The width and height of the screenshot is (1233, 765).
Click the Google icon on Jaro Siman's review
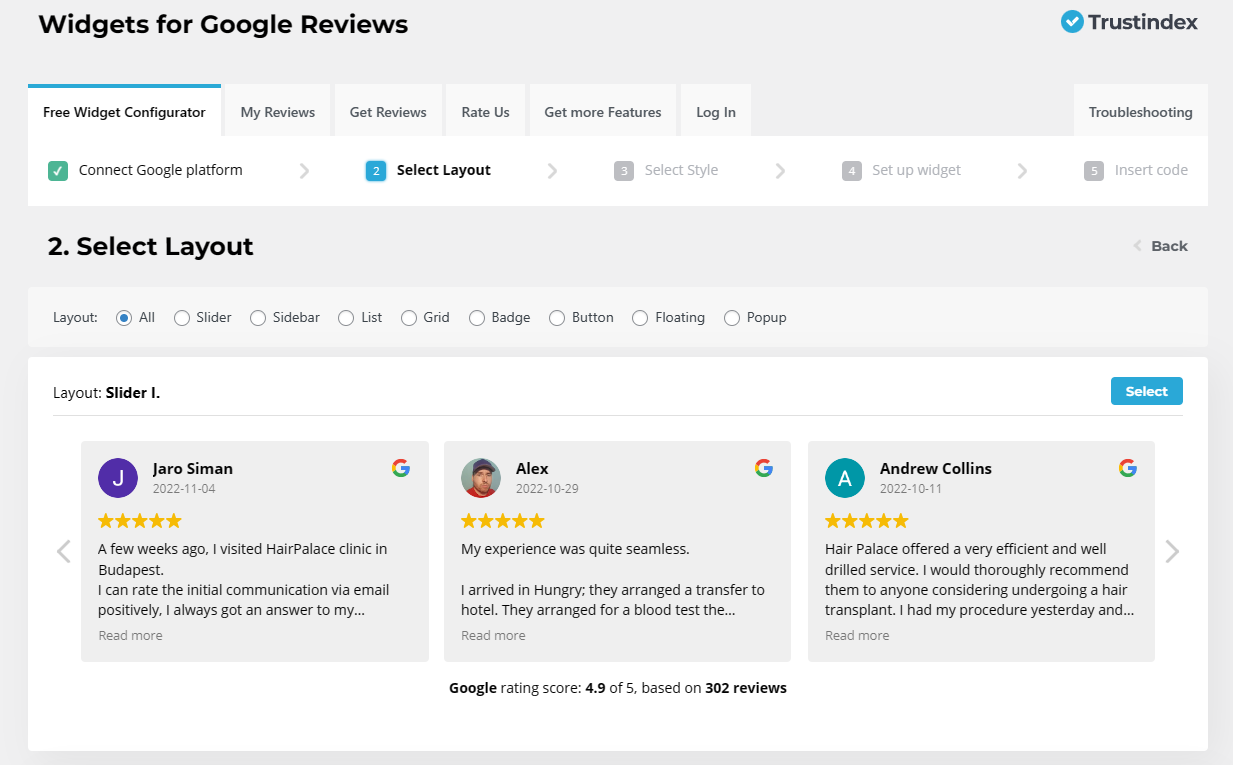401,467
